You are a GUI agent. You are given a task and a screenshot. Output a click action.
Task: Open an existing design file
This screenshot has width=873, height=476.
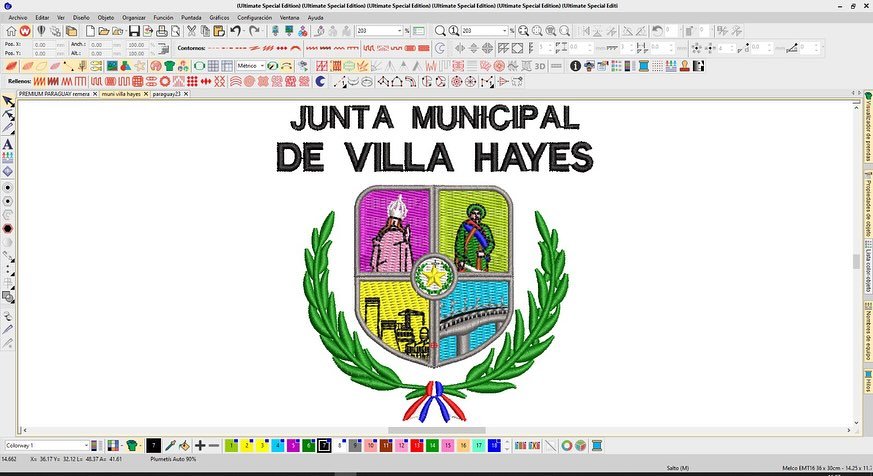pos(104,31)
